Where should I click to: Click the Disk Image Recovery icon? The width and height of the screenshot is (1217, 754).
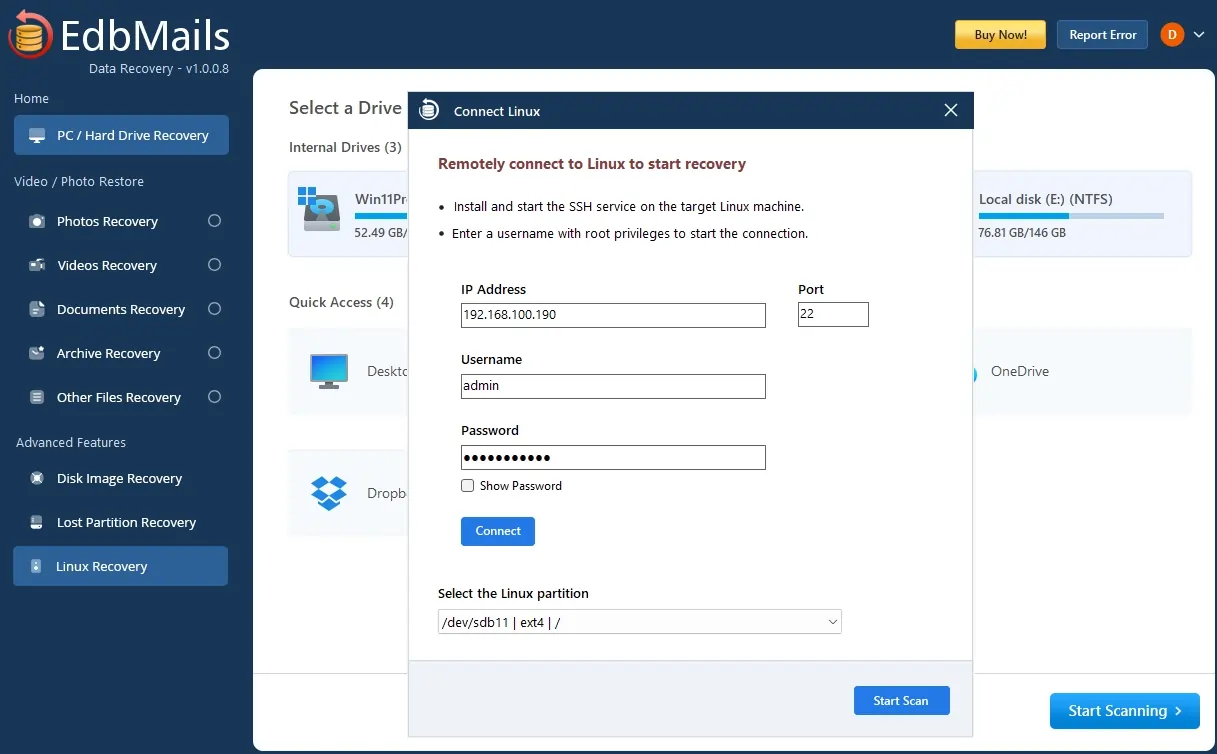click(x=37, y=478)
